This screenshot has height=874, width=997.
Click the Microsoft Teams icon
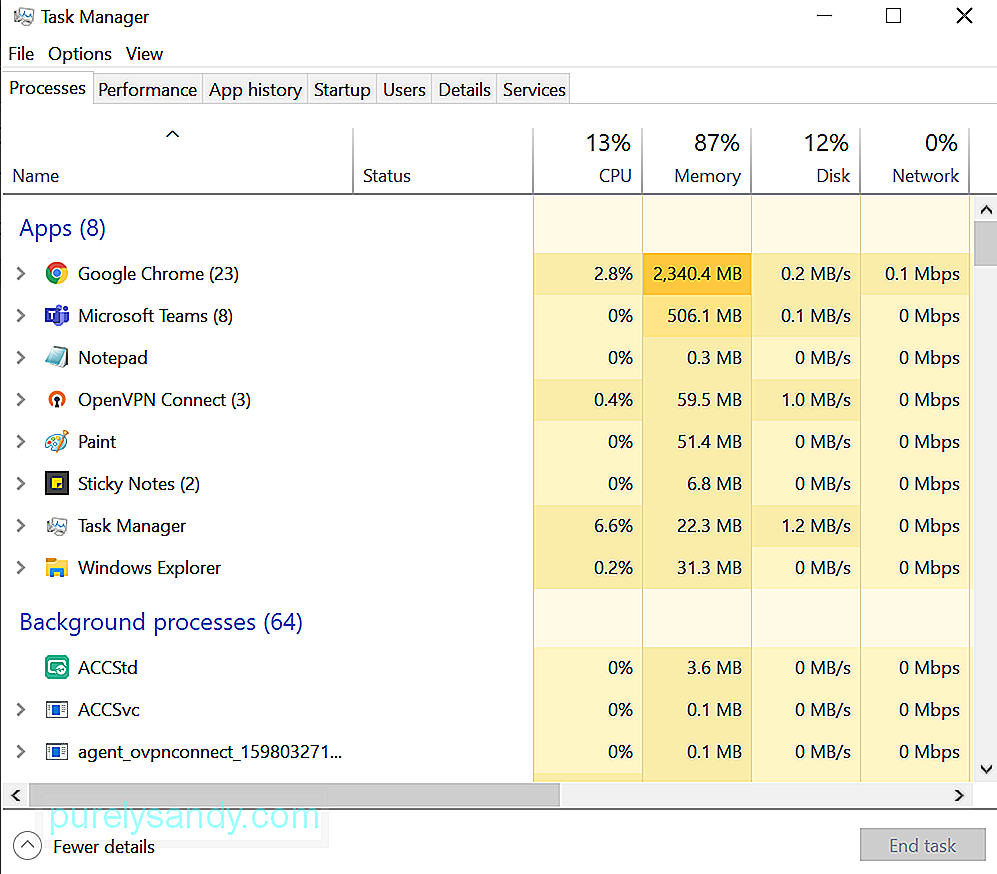point(57,315)
